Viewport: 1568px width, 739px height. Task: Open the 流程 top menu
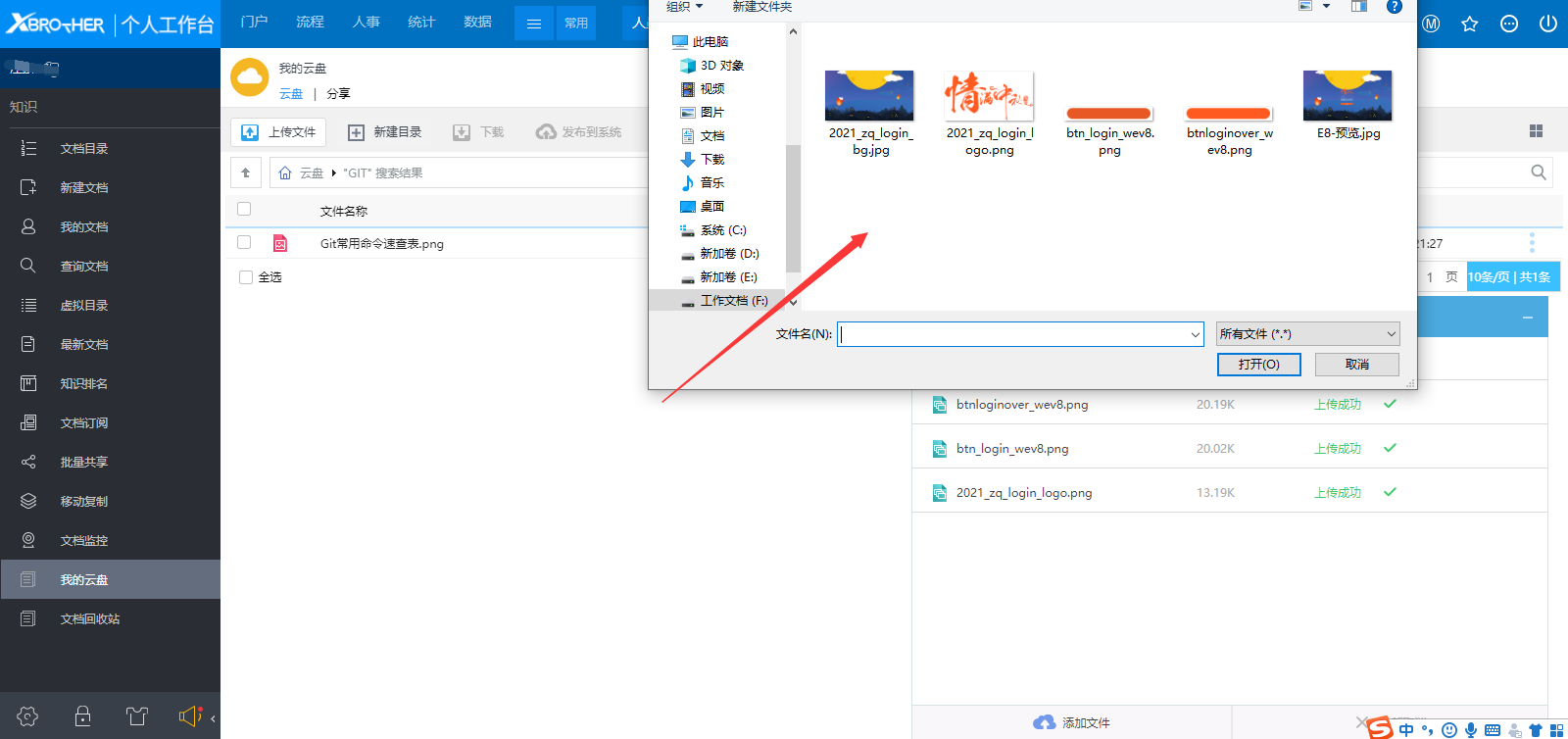310,22
